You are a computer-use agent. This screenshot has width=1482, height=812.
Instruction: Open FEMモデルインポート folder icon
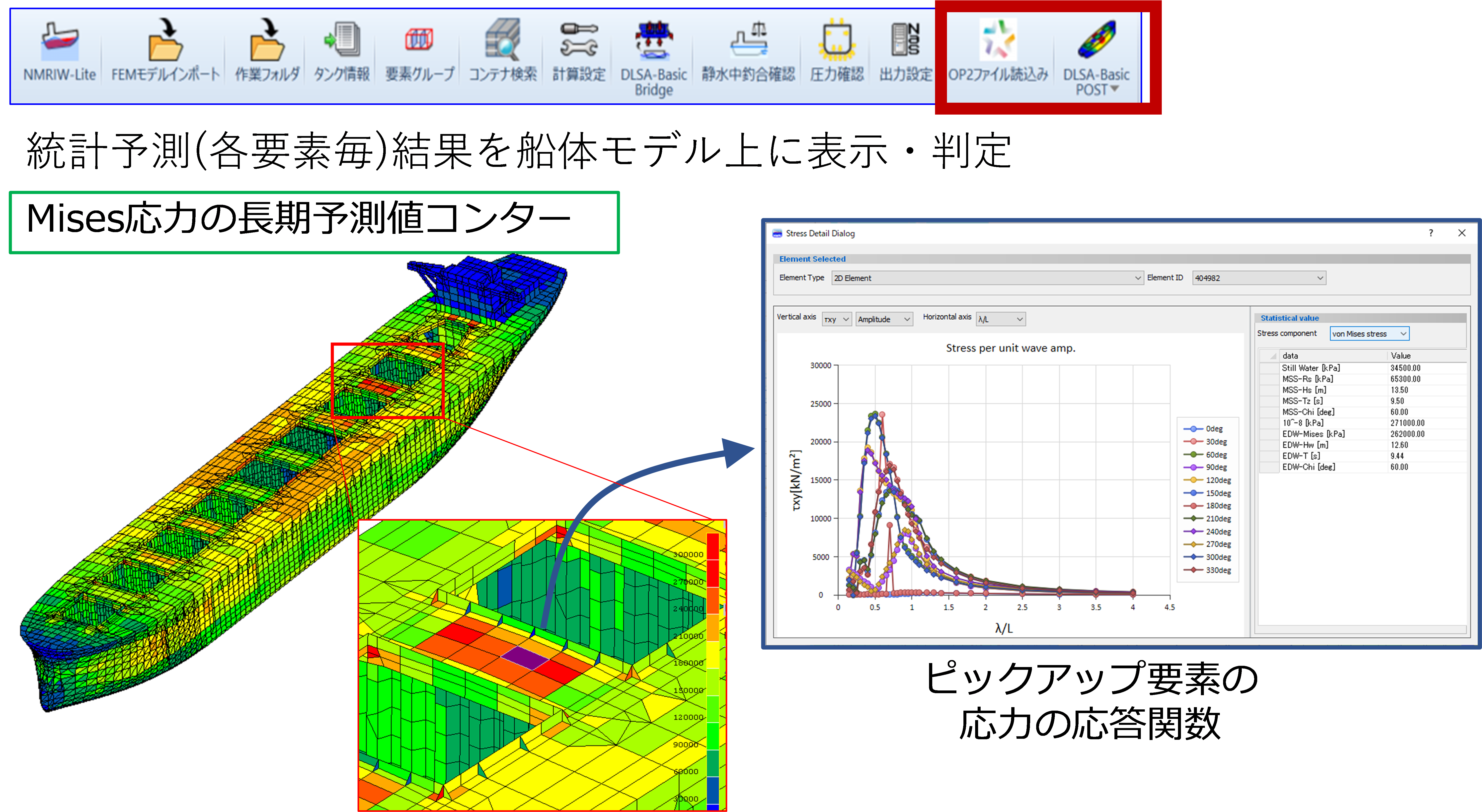(165, 40)
